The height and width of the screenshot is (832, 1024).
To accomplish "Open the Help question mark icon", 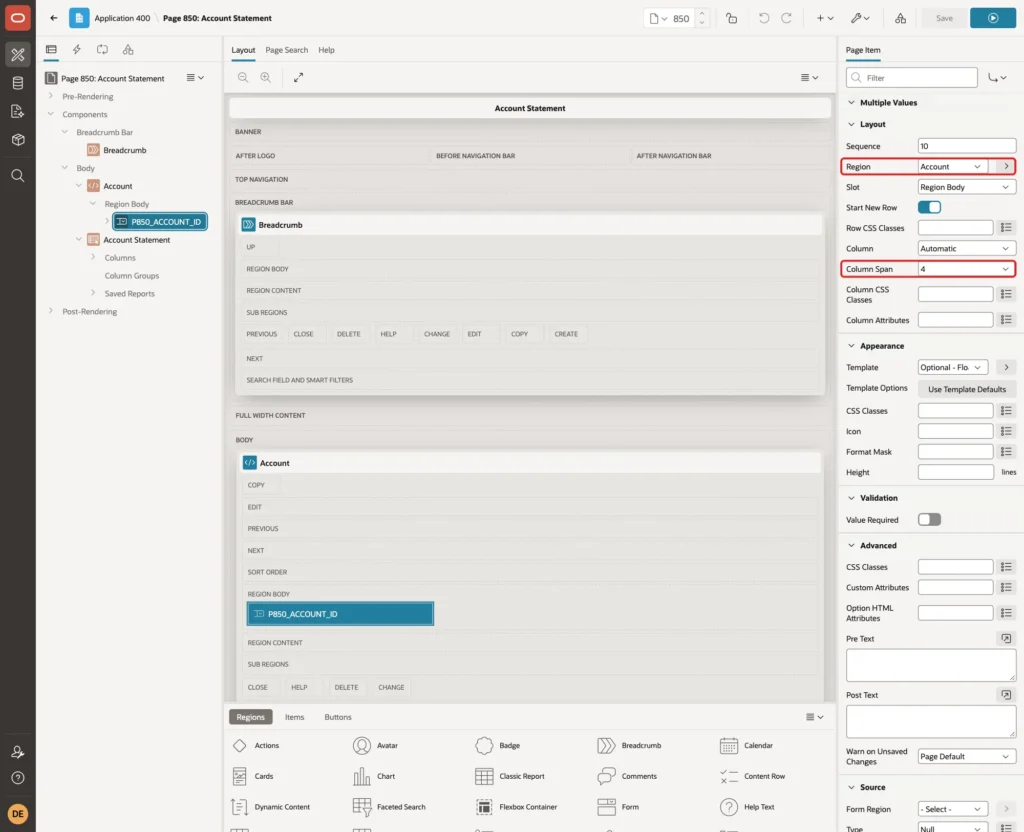I will tap(18, 778).
